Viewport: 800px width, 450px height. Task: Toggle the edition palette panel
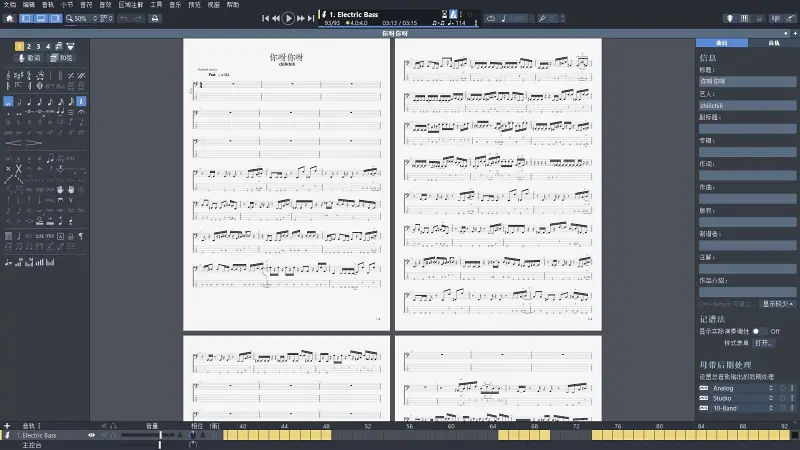point(26,18)
